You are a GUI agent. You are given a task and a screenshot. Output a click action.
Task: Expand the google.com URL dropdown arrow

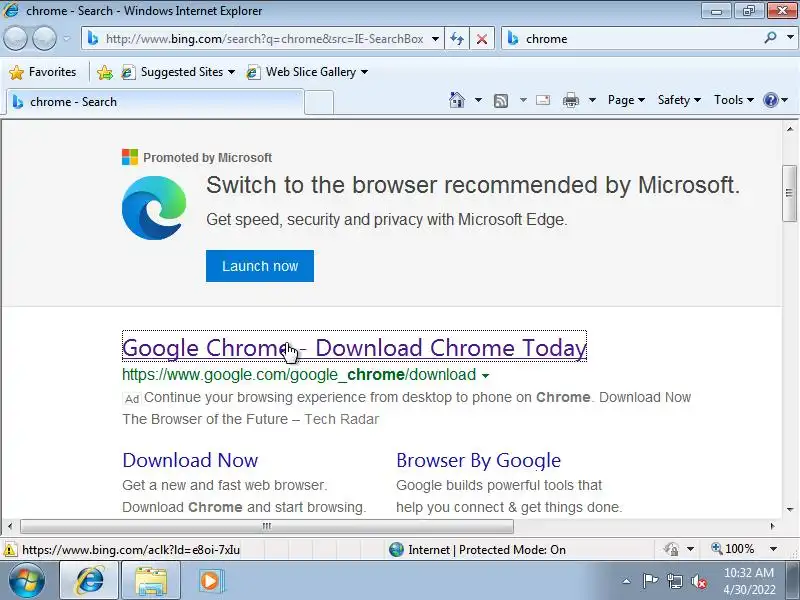[485, 376]
